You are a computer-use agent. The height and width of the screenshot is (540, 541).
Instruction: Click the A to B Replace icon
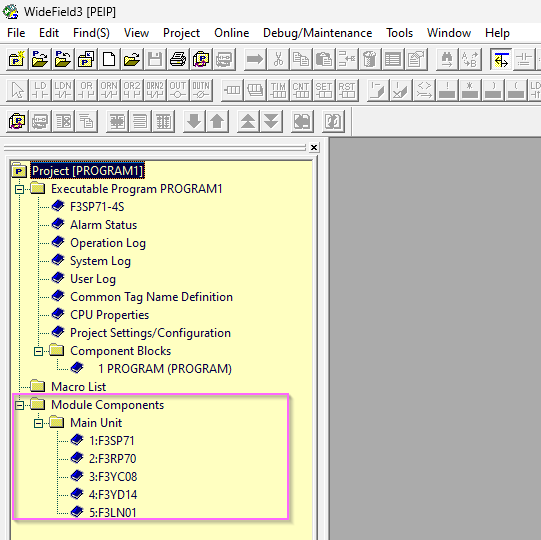point(470,59)
